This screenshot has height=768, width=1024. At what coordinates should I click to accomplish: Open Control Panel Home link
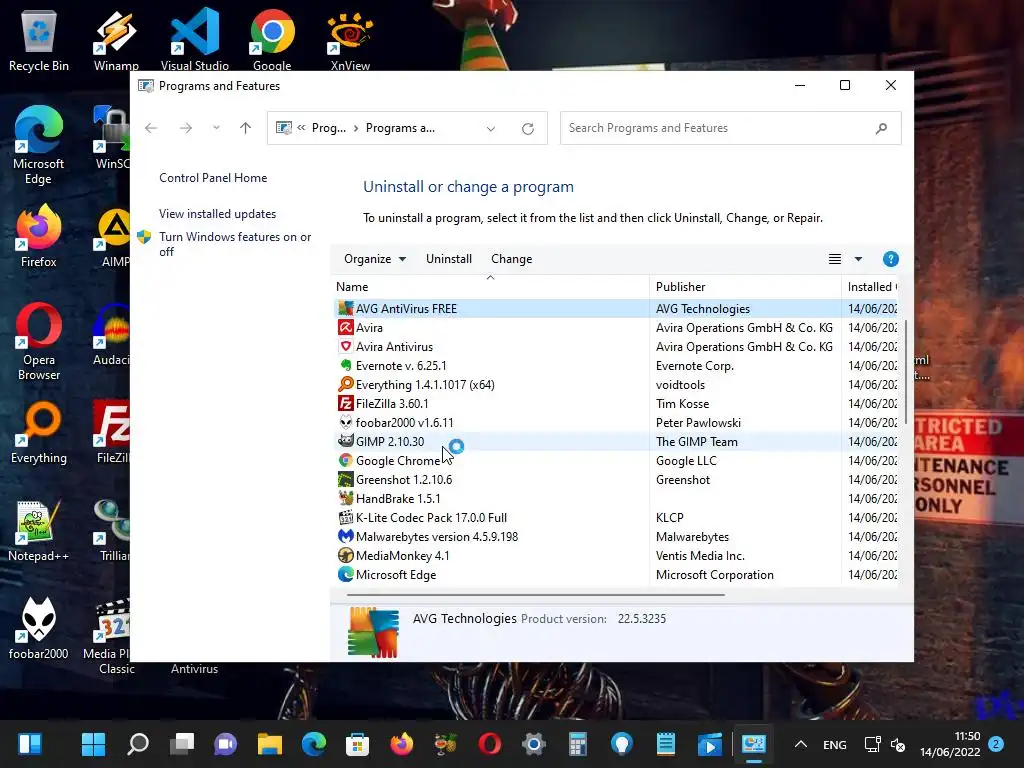pos(213,178)
